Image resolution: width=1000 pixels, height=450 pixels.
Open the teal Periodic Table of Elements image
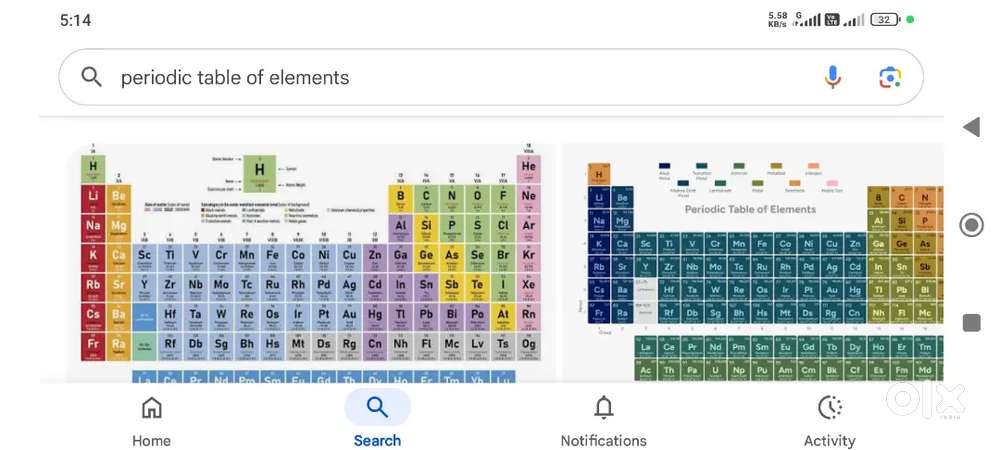click(753, 263)
